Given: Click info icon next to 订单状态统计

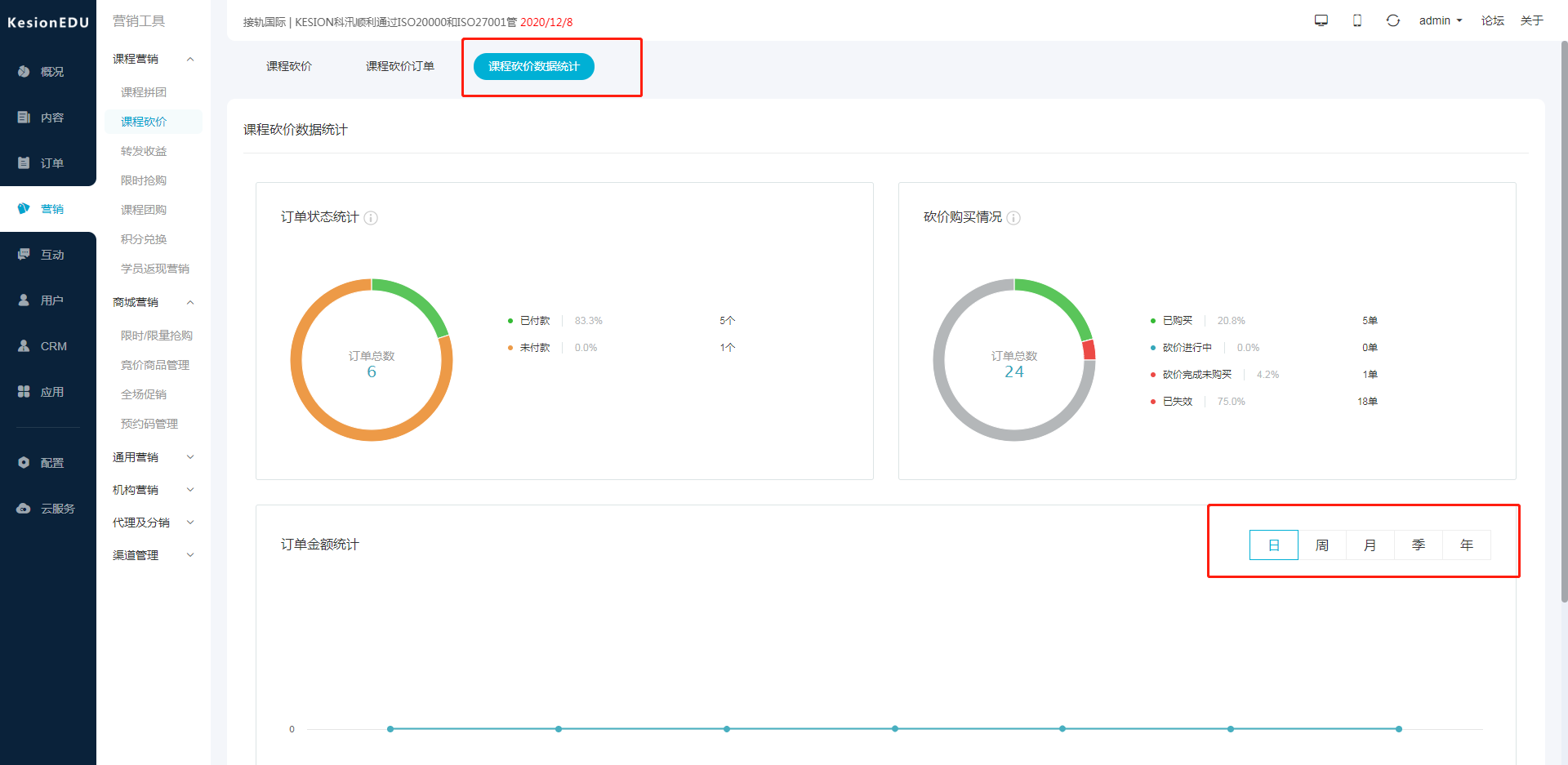Looking at the screenshot, I should [x=371, y=218].
